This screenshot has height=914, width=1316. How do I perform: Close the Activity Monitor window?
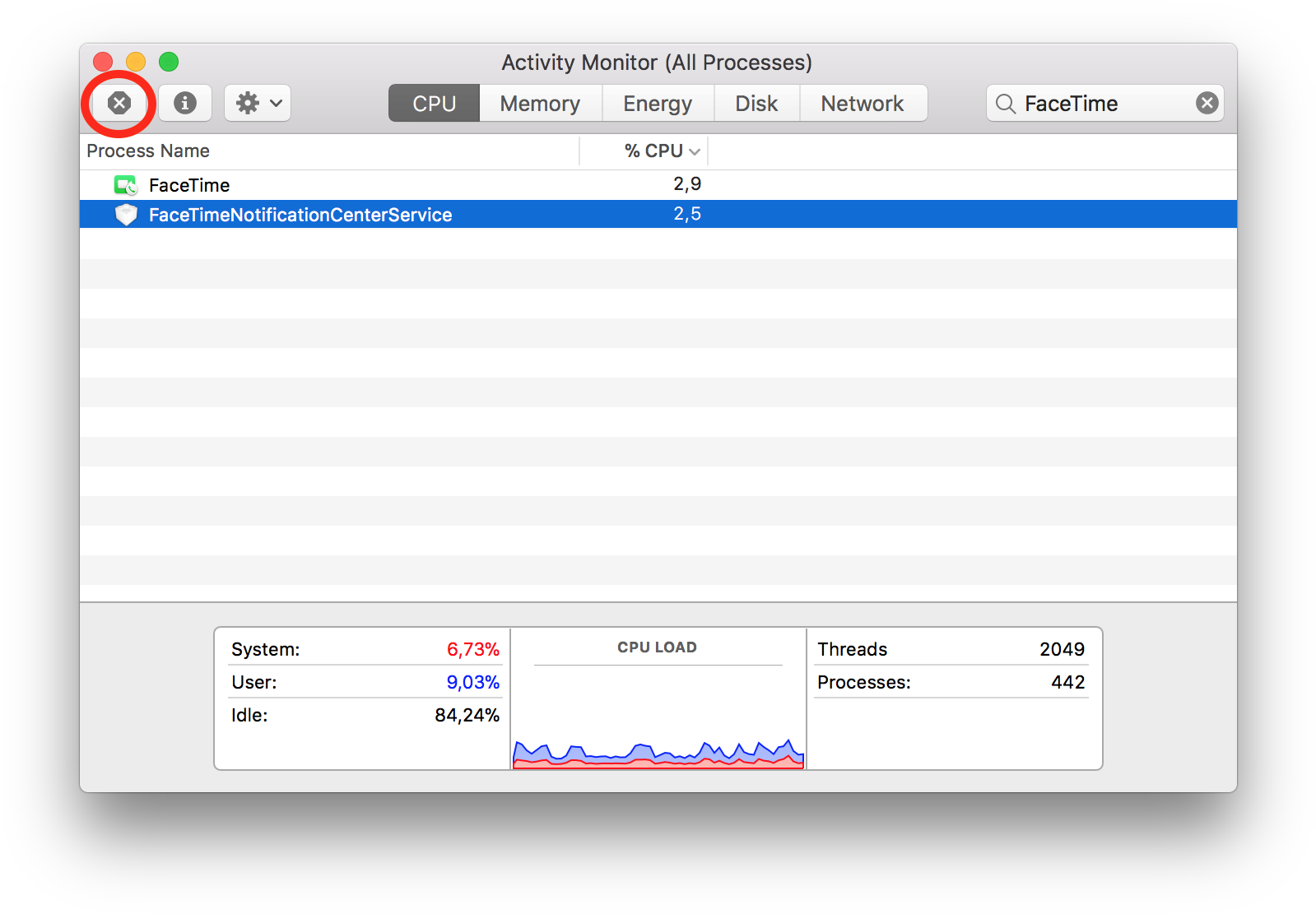(x=103, y=62)
